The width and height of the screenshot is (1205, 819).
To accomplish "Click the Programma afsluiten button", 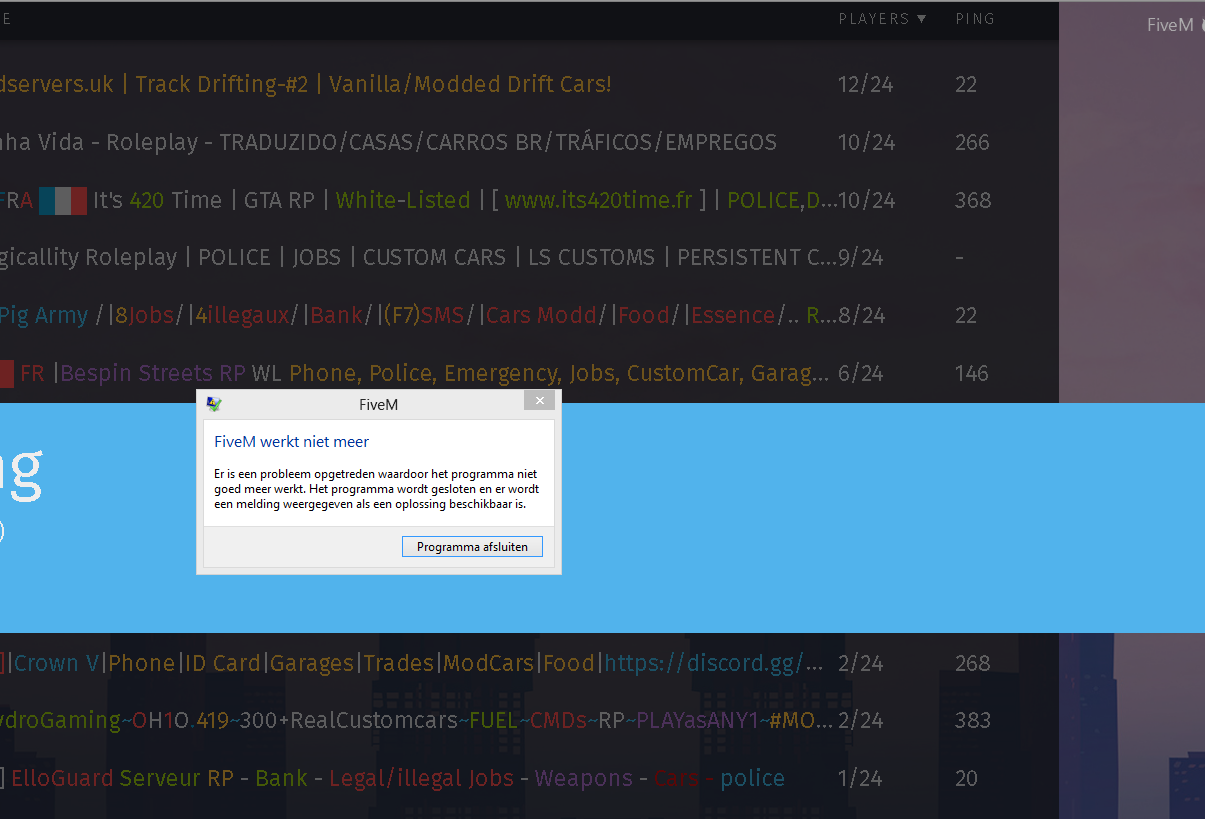I will point(472,547).
